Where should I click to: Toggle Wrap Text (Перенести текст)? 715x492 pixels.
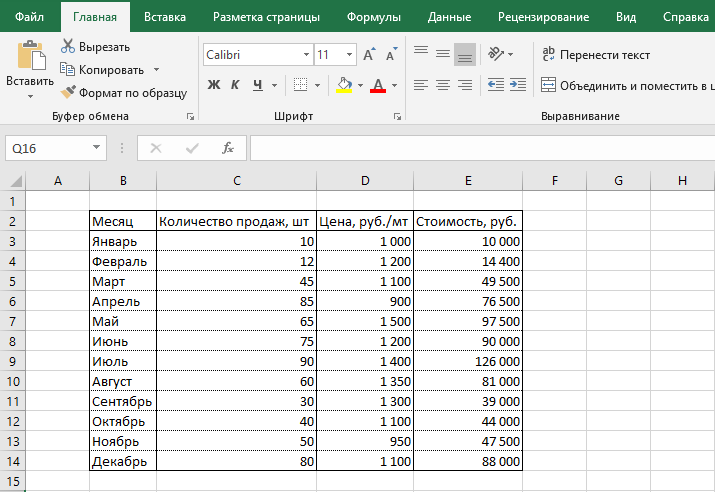595,55
